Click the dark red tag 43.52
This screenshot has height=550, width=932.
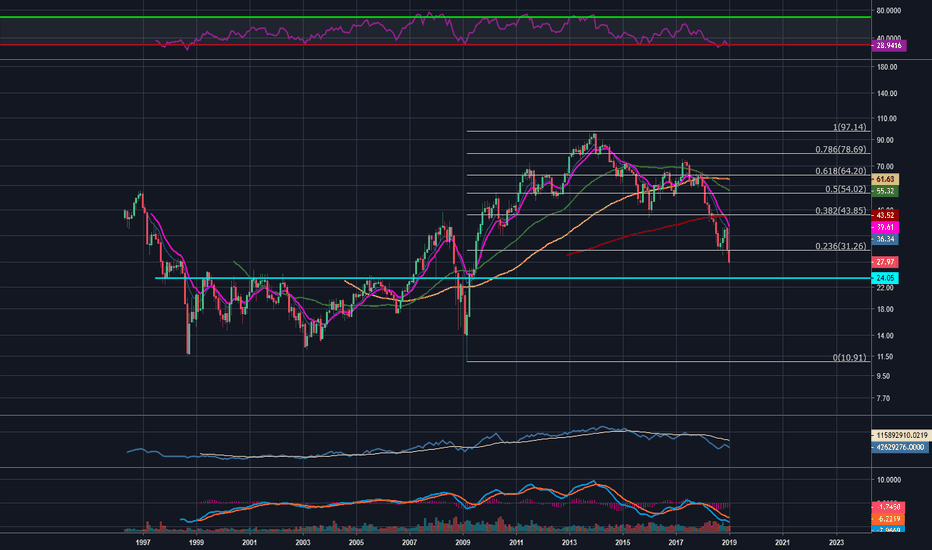885,215
